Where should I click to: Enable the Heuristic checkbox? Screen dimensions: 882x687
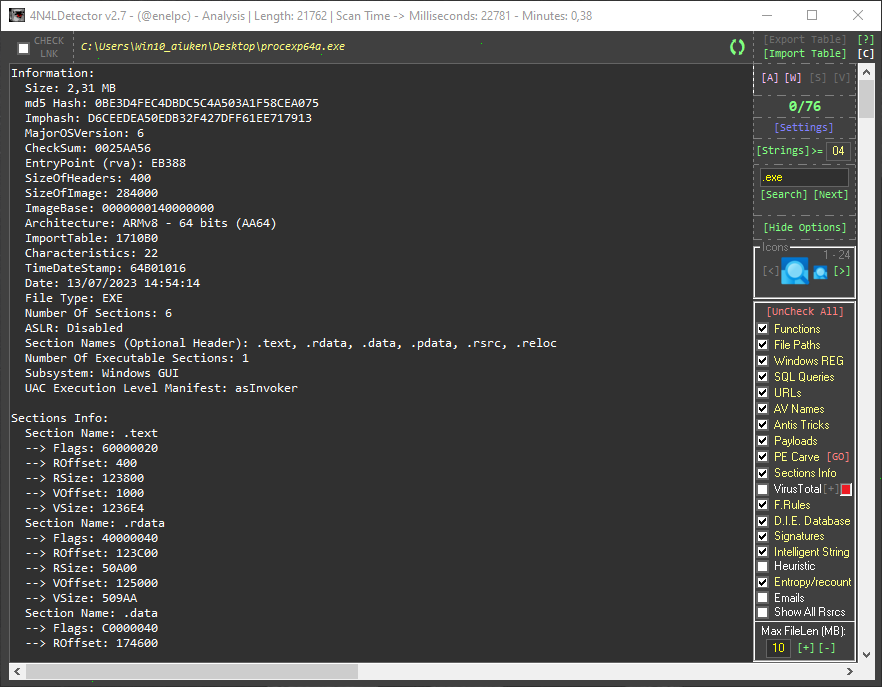pyautogui.click(x=763, y=566)
